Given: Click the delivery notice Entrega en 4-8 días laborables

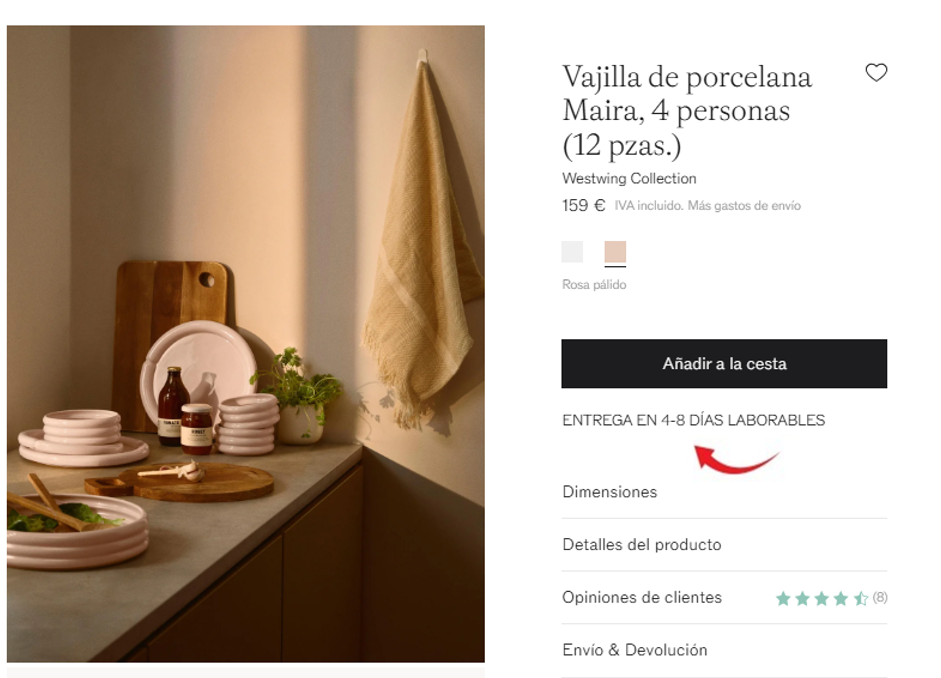Looking at the screenshot, I should point(693,420).
